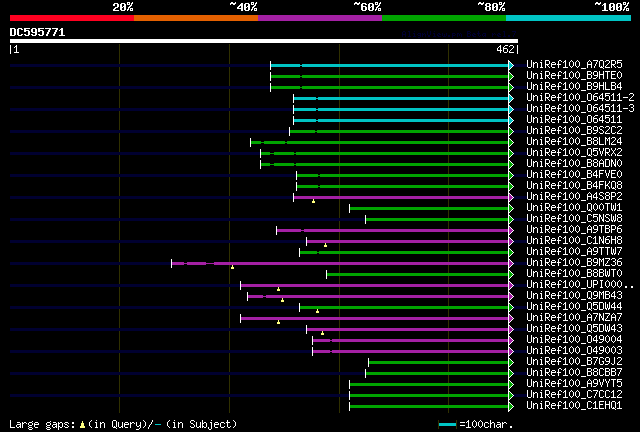Screen dimensions: 640x432
Task: Pick the UniRef100_B8BWT0 hit name
Action: point(574,274)
